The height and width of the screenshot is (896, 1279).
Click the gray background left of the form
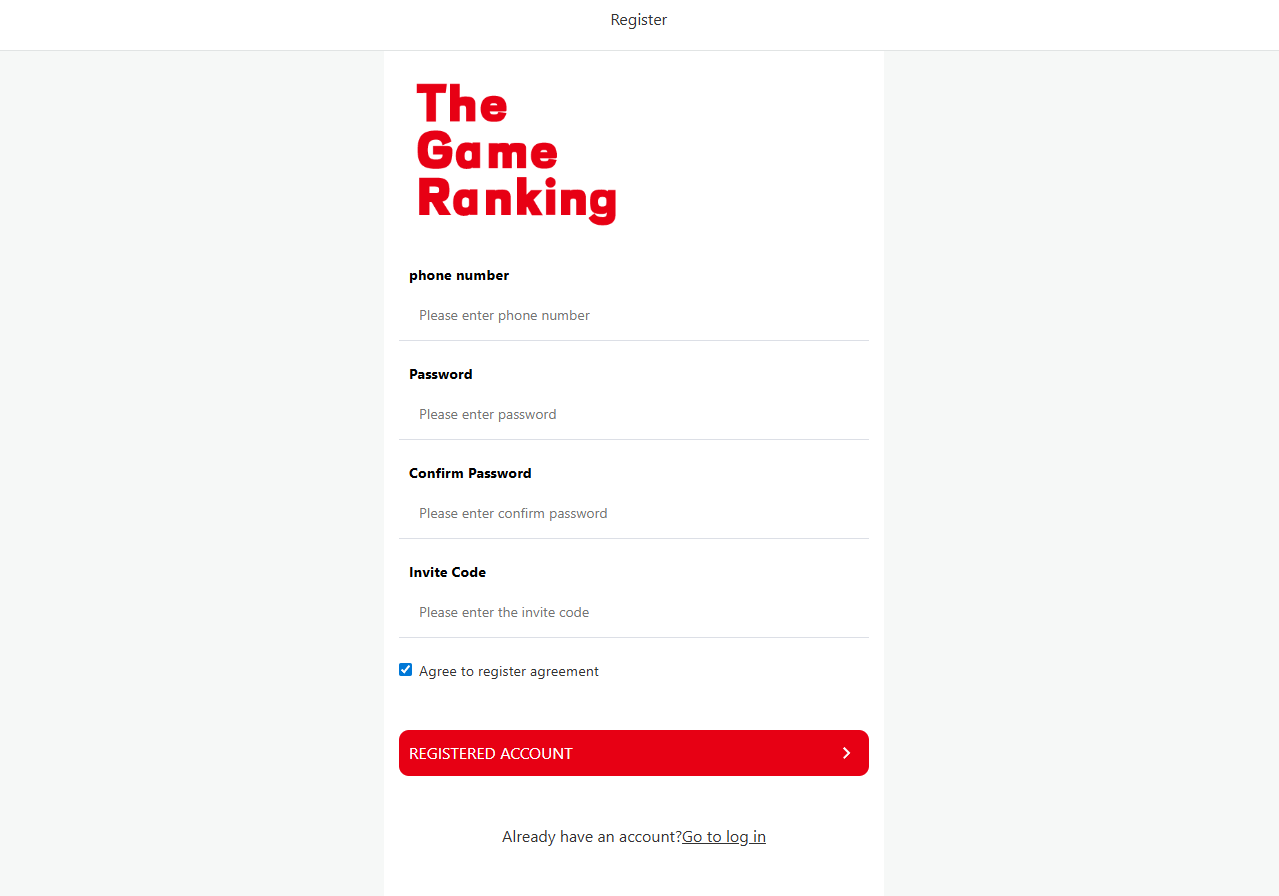pos(190,450)
